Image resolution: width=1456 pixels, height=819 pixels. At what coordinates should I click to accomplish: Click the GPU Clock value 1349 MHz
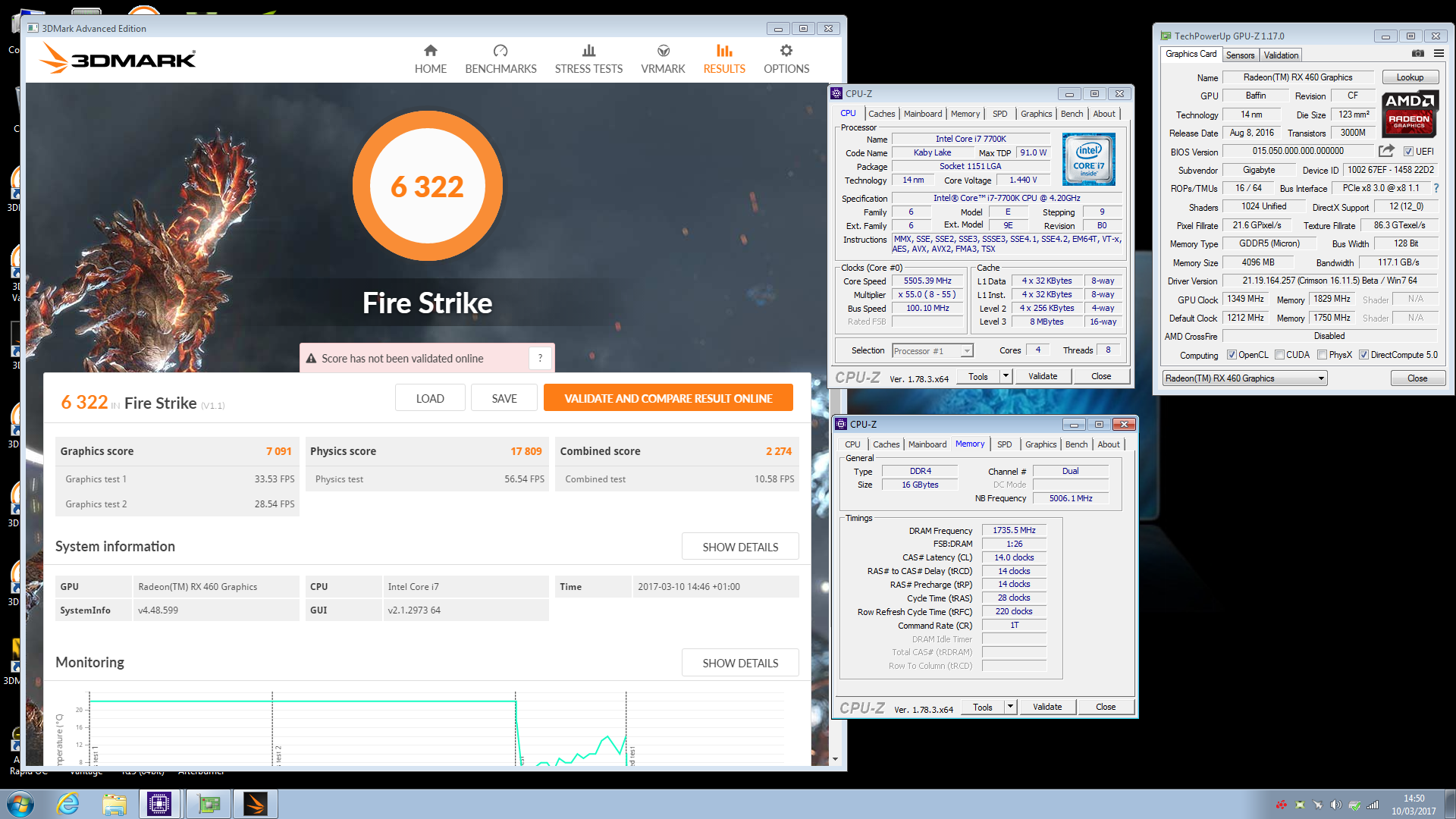(x=1245, y=299)
